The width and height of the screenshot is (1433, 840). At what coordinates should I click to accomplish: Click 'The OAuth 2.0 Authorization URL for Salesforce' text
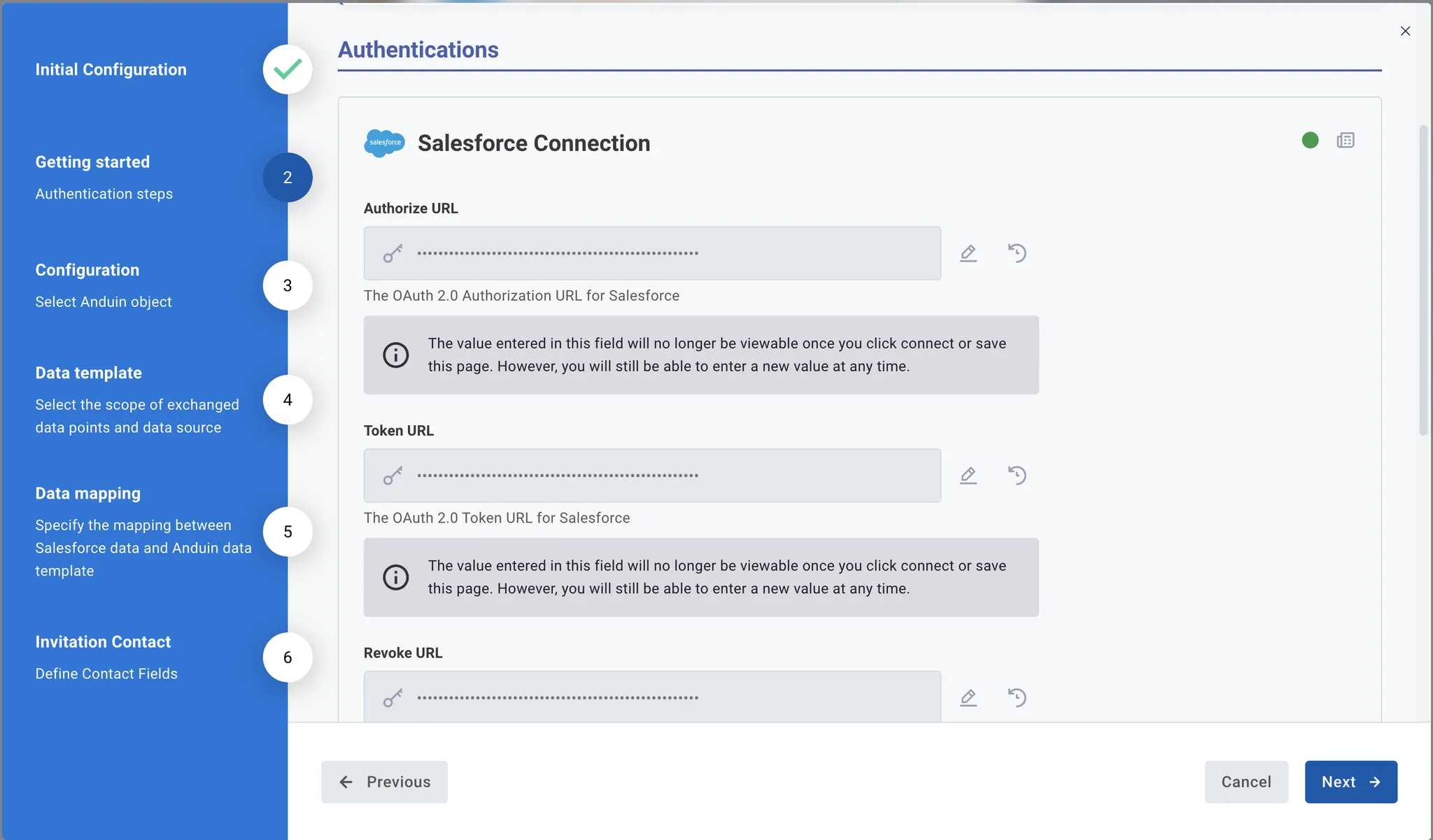(x=521, y=295)
